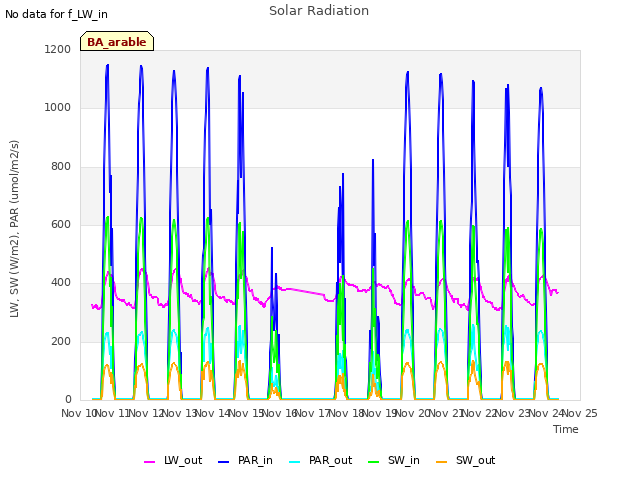Image resolution: width=640 pixels, height=480 pixels.
Task: Click the blue PAR_in legend swatch
Action: [x=223, y=462]
